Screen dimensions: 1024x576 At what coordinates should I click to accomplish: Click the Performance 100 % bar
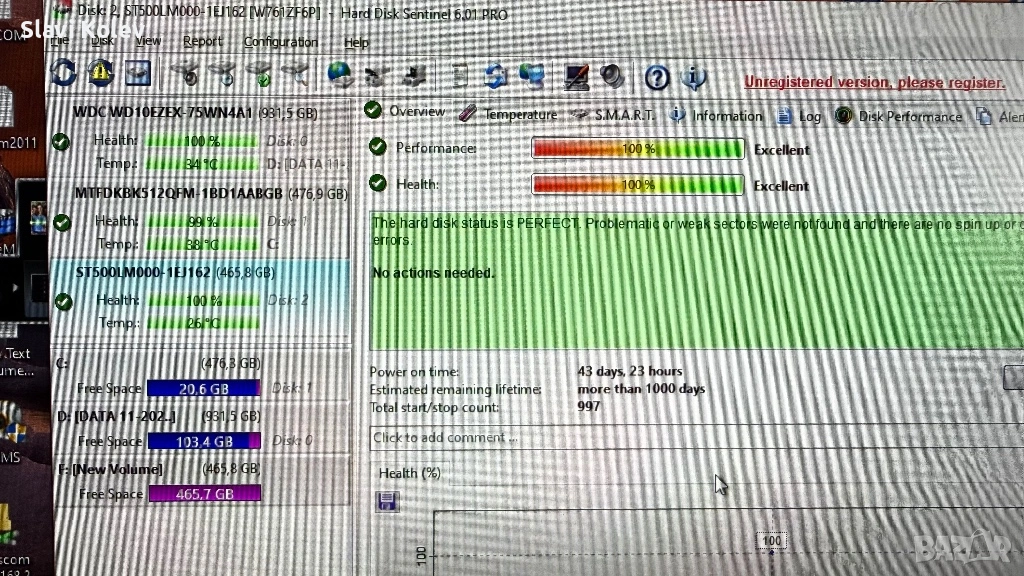(x=638, y=149)
